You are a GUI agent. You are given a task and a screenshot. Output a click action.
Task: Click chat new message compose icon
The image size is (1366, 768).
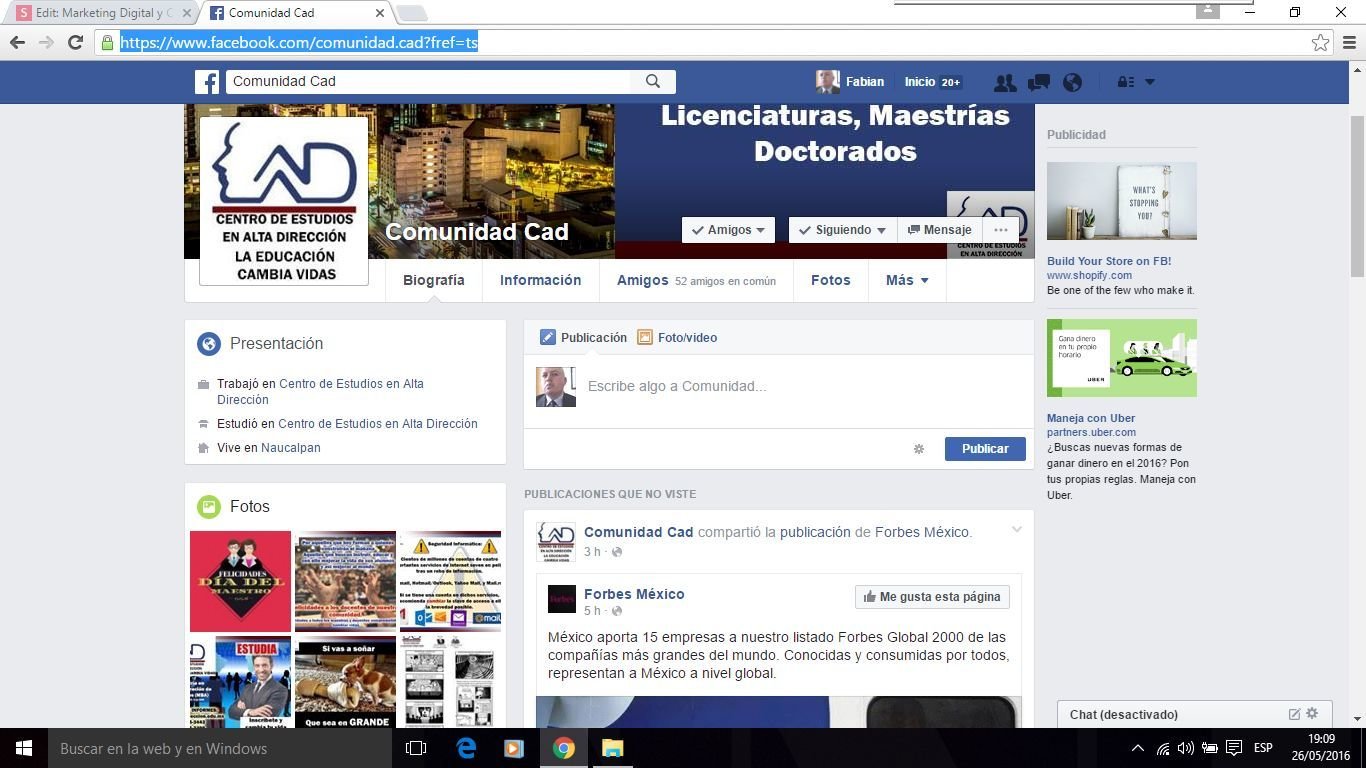click(1294, 714)
